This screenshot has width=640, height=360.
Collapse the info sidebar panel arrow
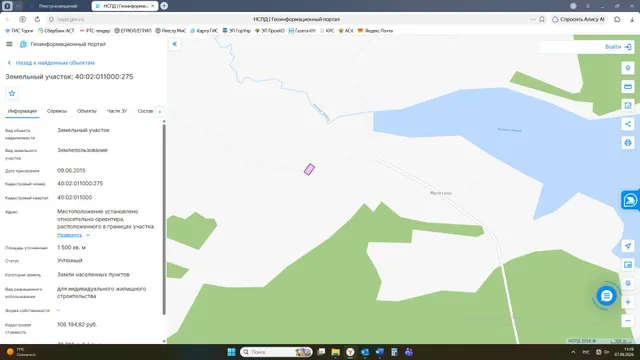[175, 44]
